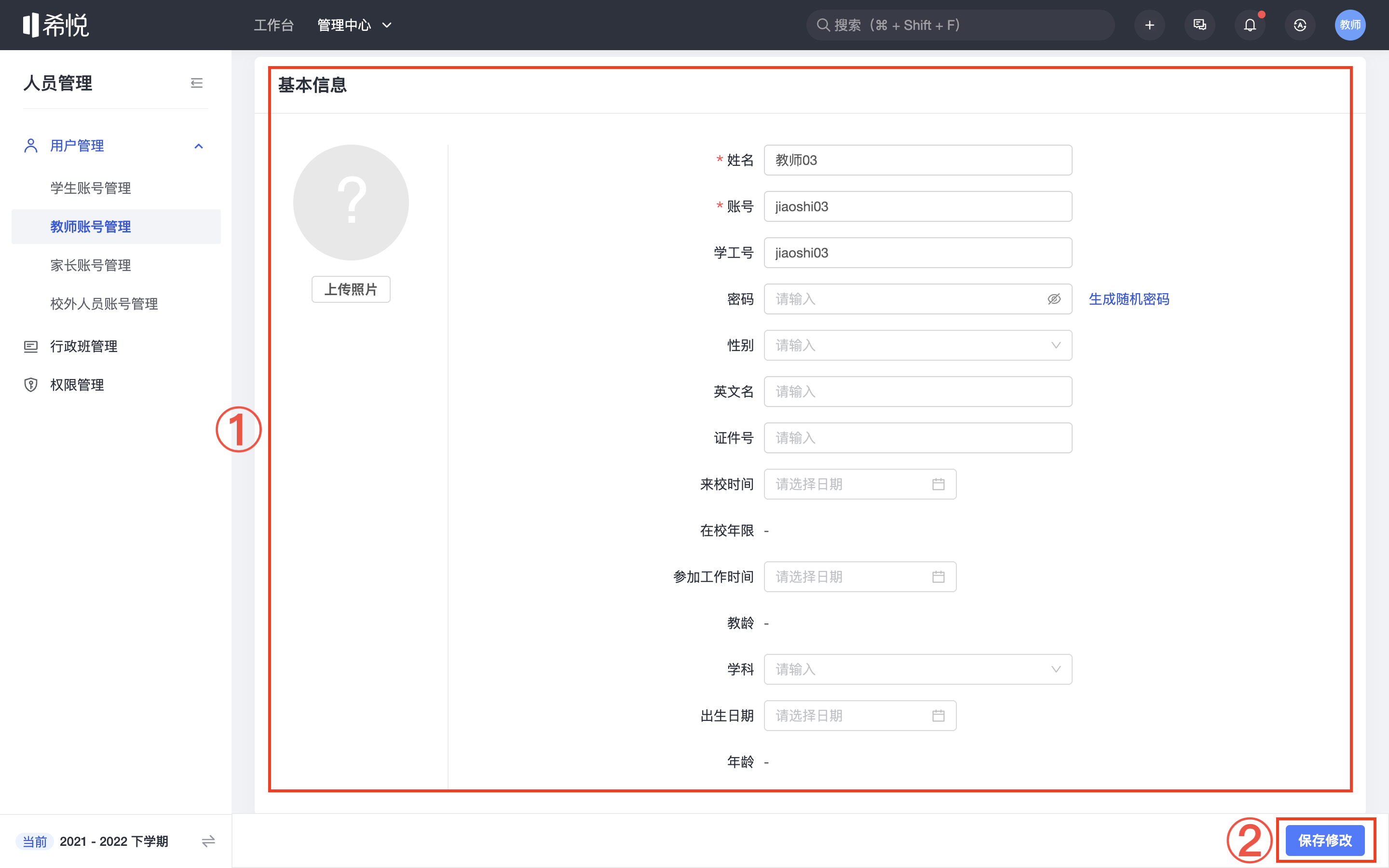This screenshot has height=868, width=1389.
Task: Click the 上传照片 button
Action: (x=351, y=289)
